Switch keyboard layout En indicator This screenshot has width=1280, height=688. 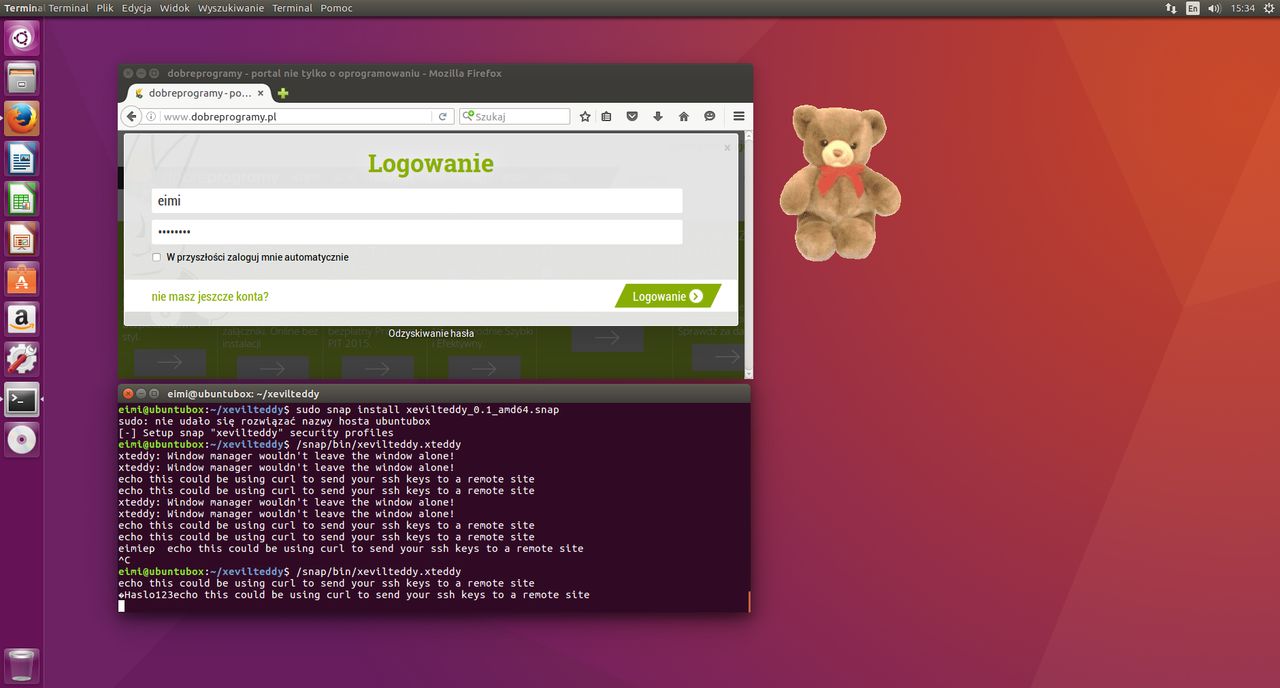click(1193, 8)
